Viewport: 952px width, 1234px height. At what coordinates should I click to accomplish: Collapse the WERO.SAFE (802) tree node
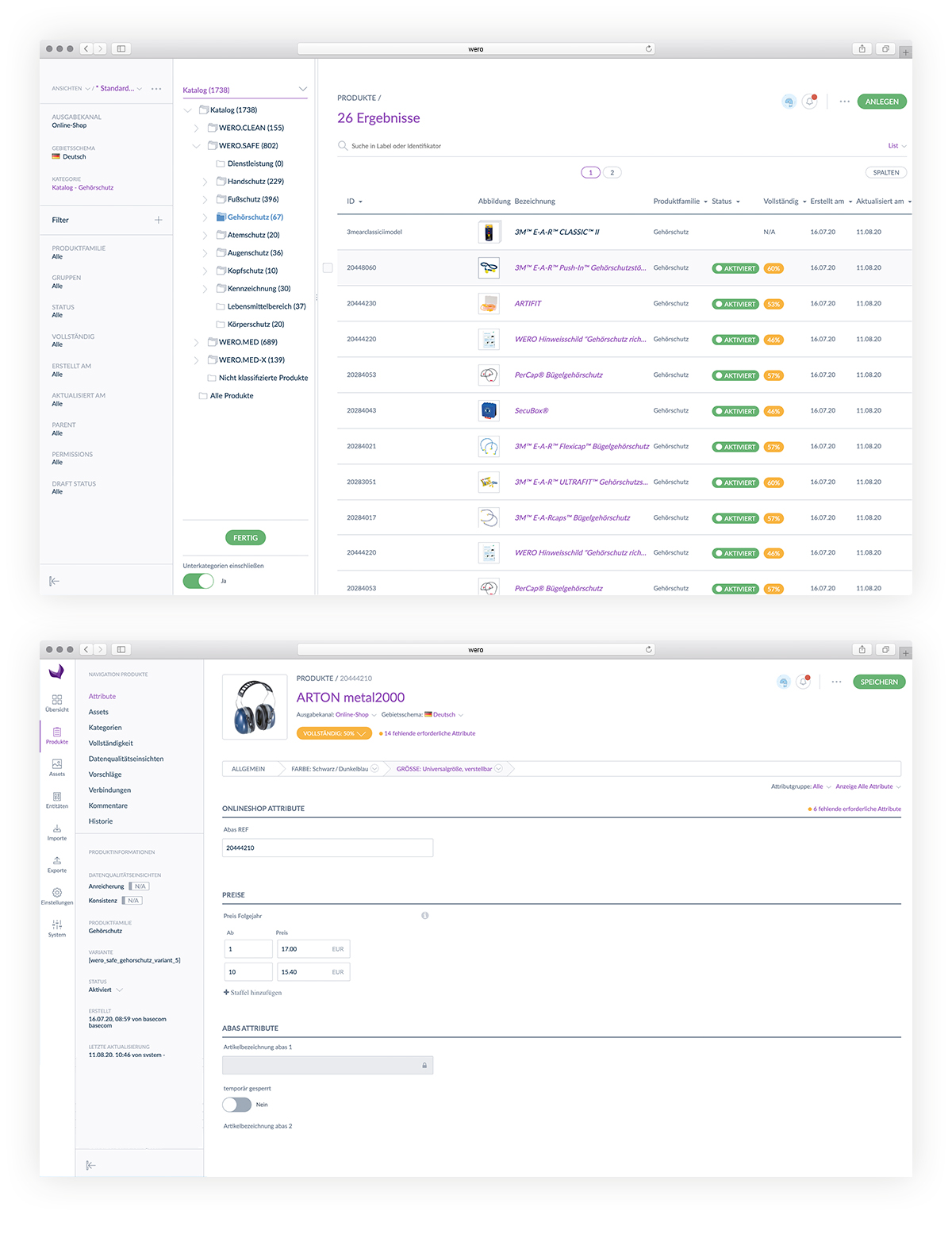coord(196,146)
